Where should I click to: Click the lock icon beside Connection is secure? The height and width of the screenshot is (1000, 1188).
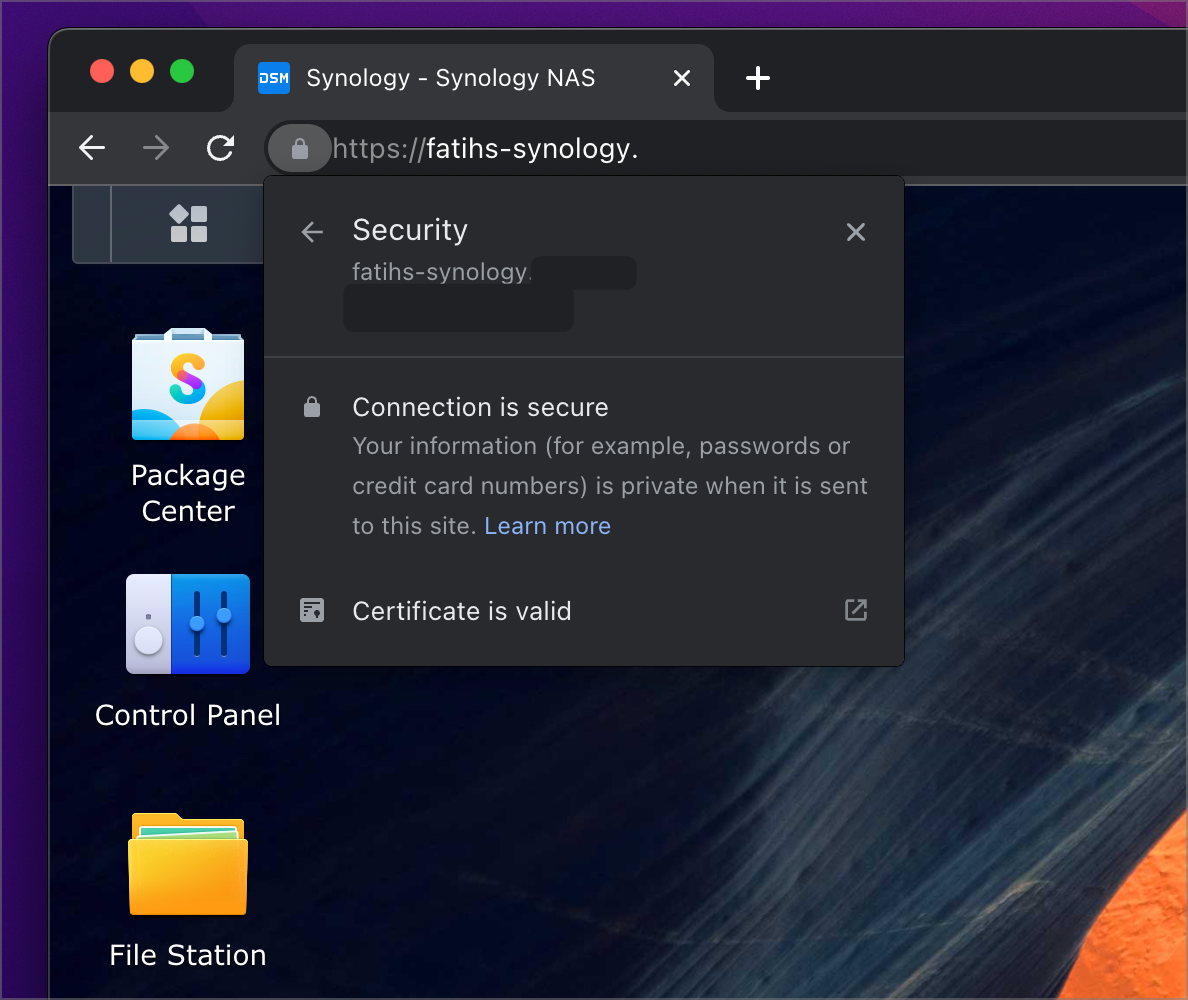pos(311,406)
